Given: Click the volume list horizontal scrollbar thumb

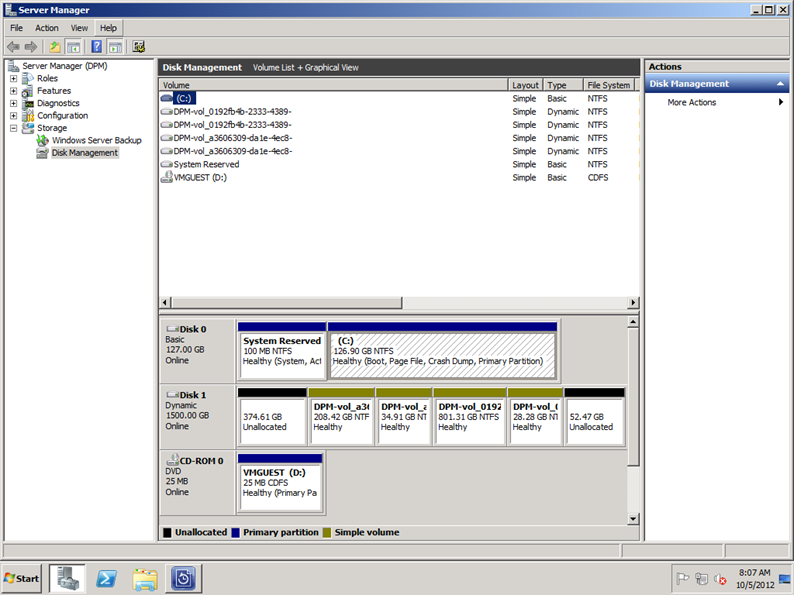Looking at the screenshot, I should (x=287, y=303).
